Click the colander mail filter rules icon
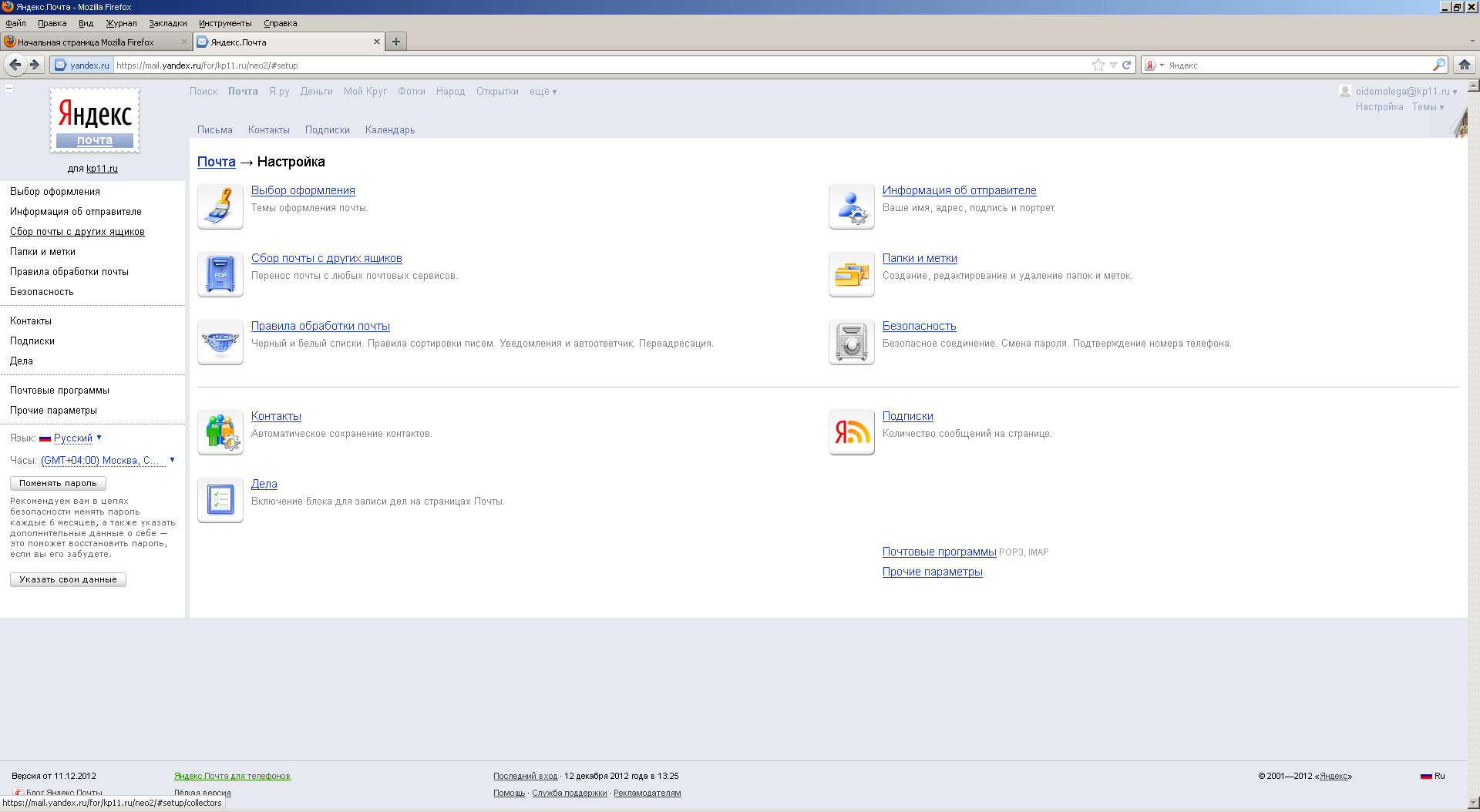Viewport: 1480px width, 812px height. [220, 342]
